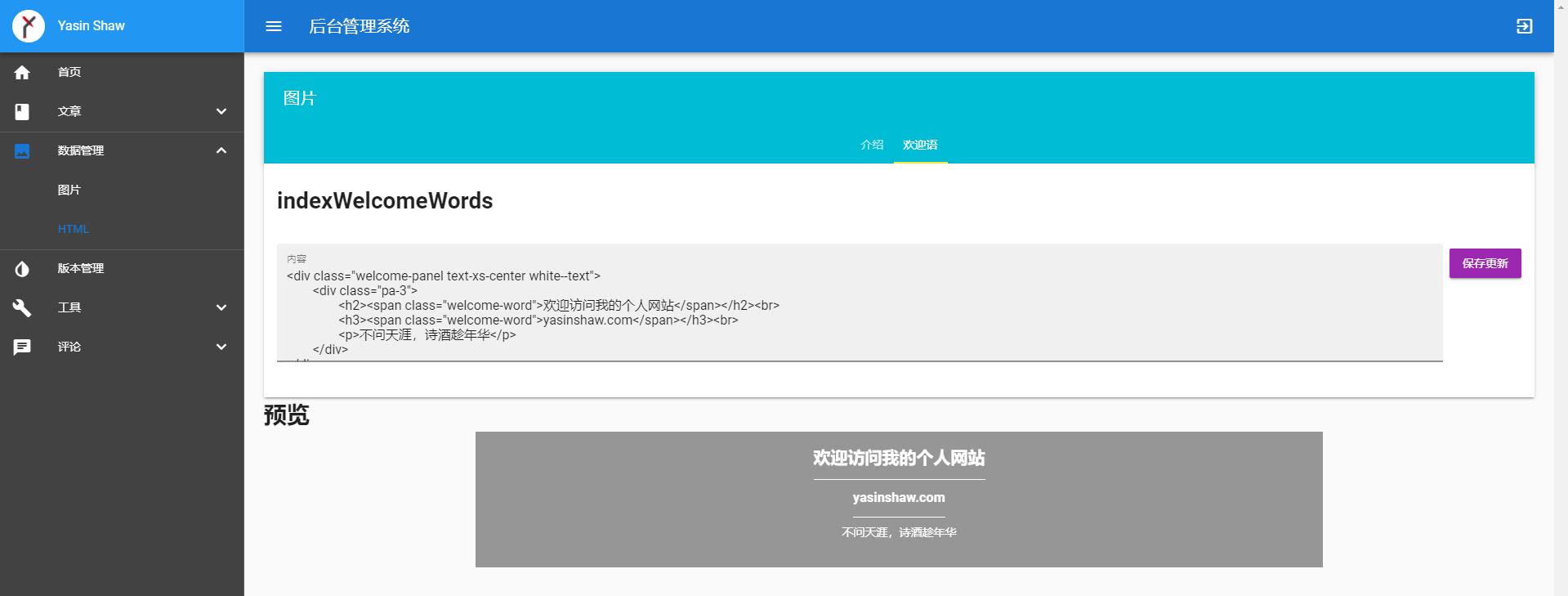The width and height of the screenshot is (1568, 596).
Task: Open the HTML submenu item
Action: [x=122, y=229]
